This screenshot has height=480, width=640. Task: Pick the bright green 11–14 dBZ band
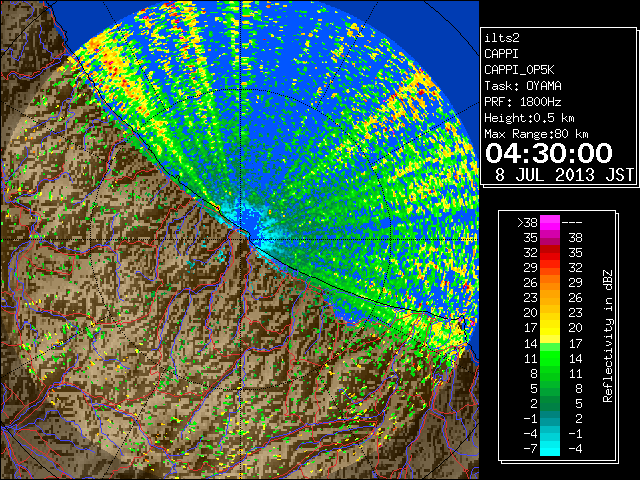coord(549,358)
